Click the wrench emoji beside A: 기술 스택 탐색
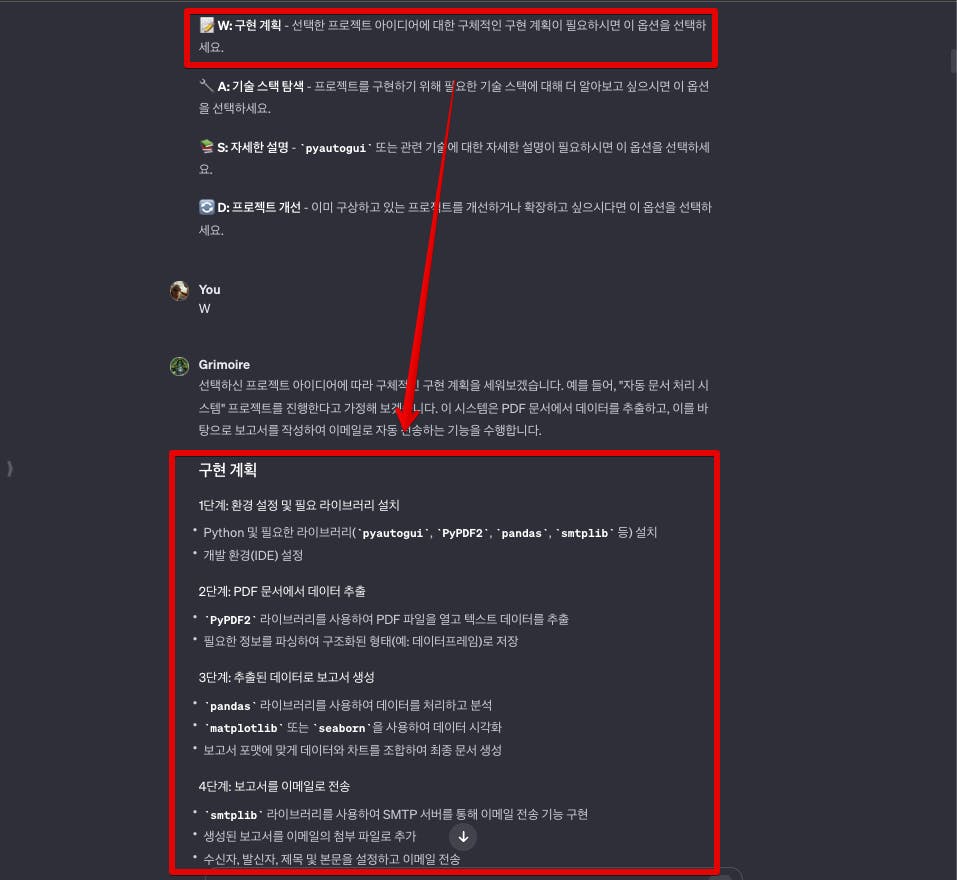957x880 pixels. click(206, 85)
